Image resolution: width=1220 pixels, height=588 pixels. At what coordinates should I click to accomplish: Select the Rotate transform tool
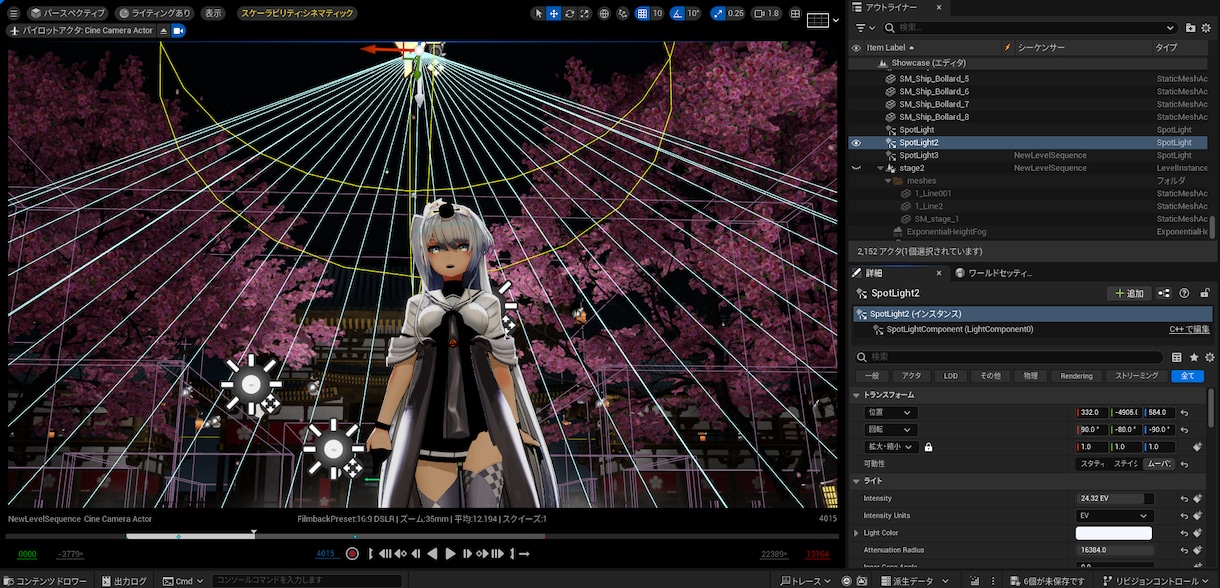pyautogui.click(x=569, y=14)
